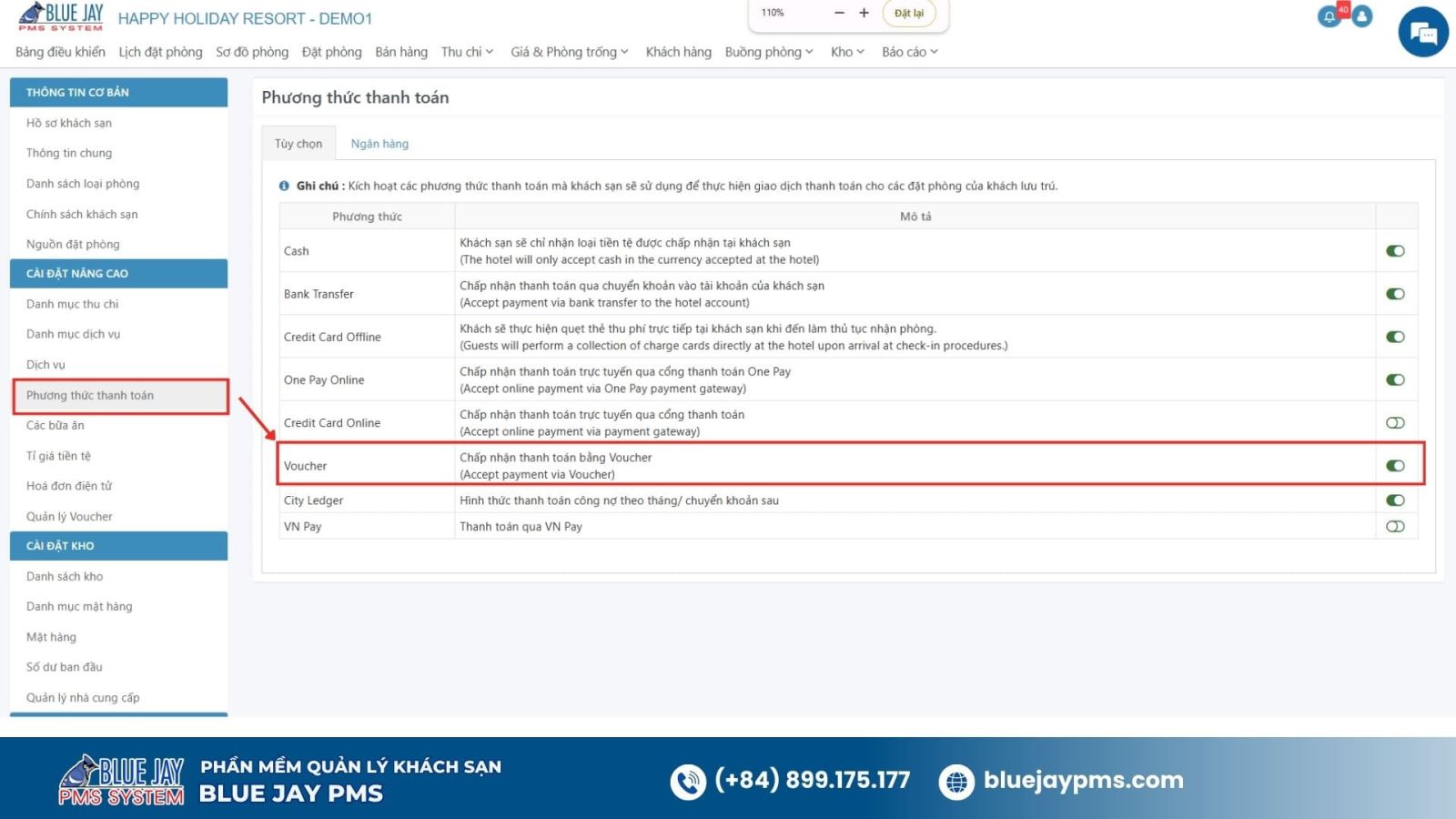Viewport: 1456px width, 819px height.
Task: Open the live chat bubble icon
Action: 1422,33
